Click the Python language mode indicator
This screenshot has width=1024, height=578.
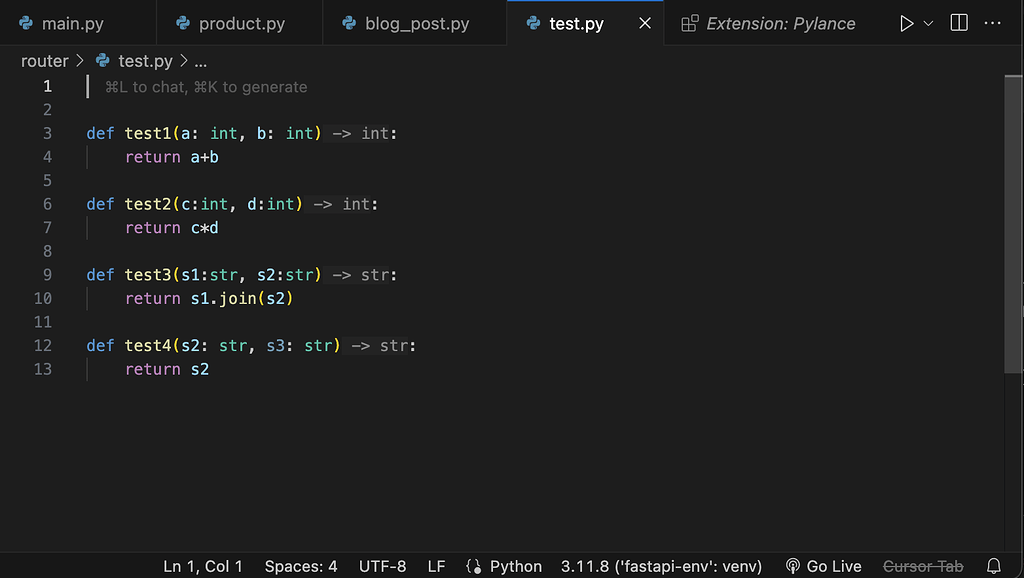[514, 565]
